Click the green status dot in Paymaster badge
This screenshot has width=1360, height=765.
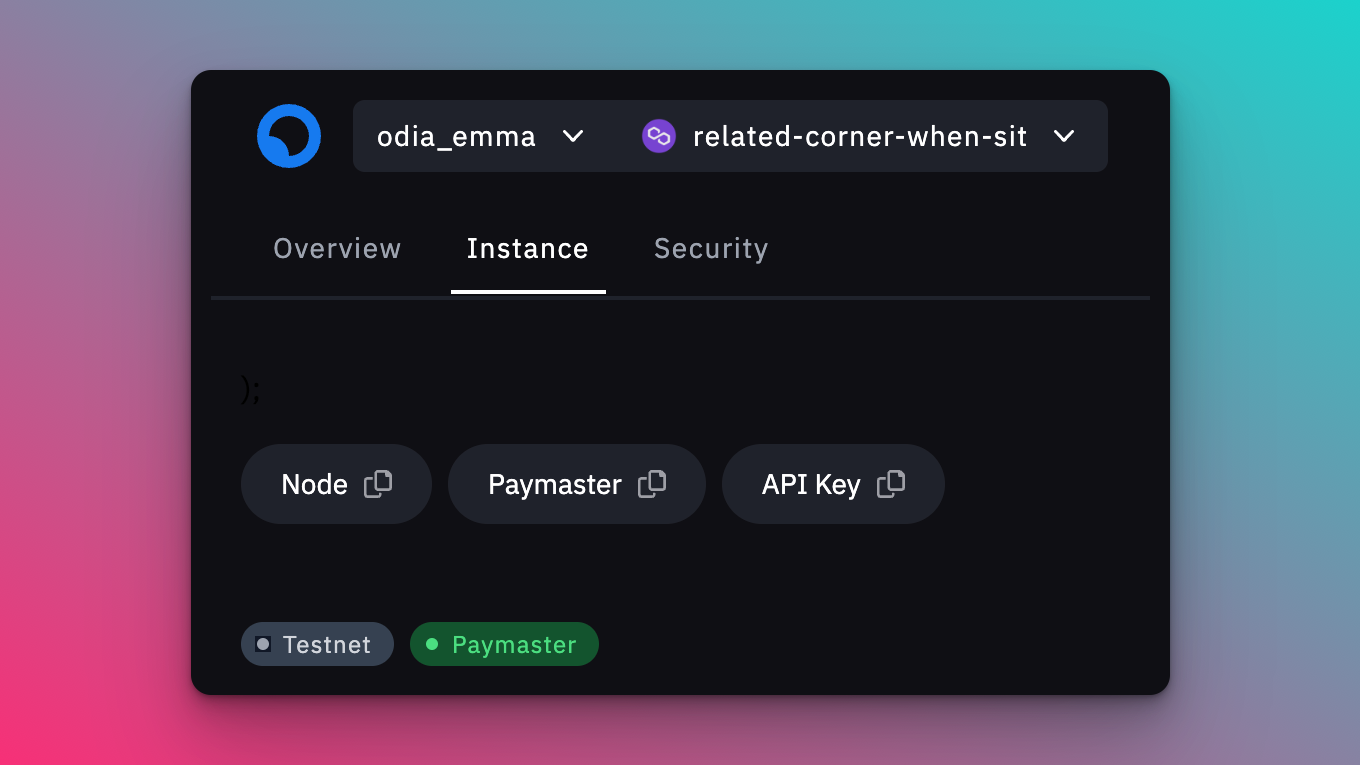click(x=430, y=644)
